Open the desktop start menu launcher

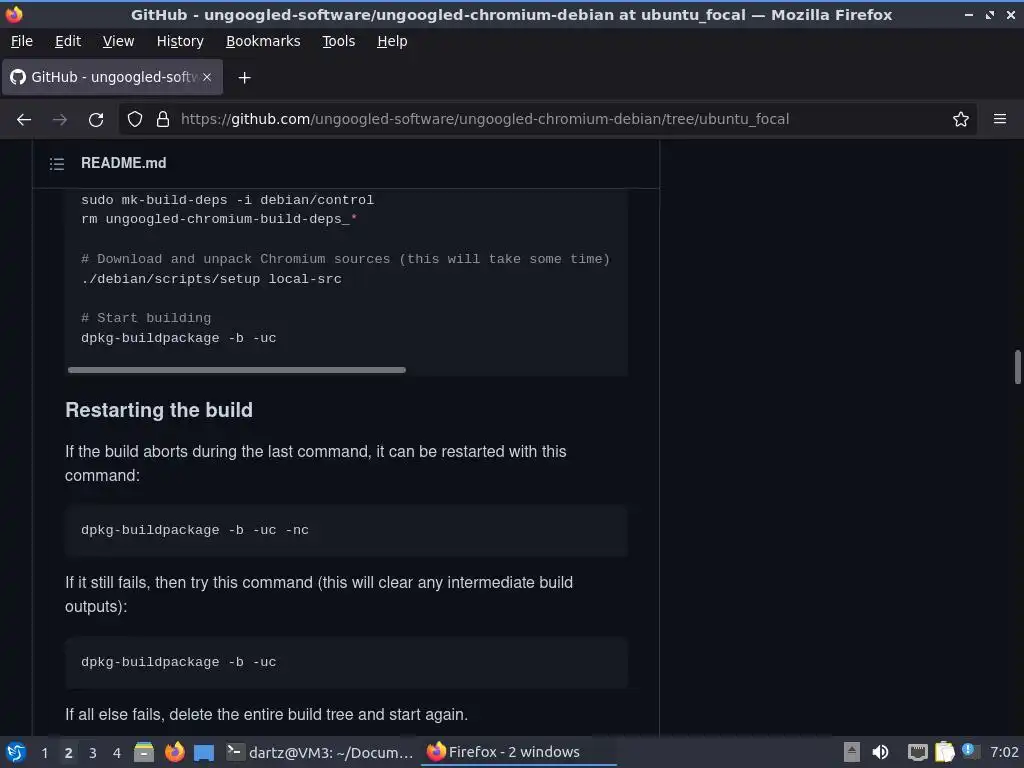[16, 752]
